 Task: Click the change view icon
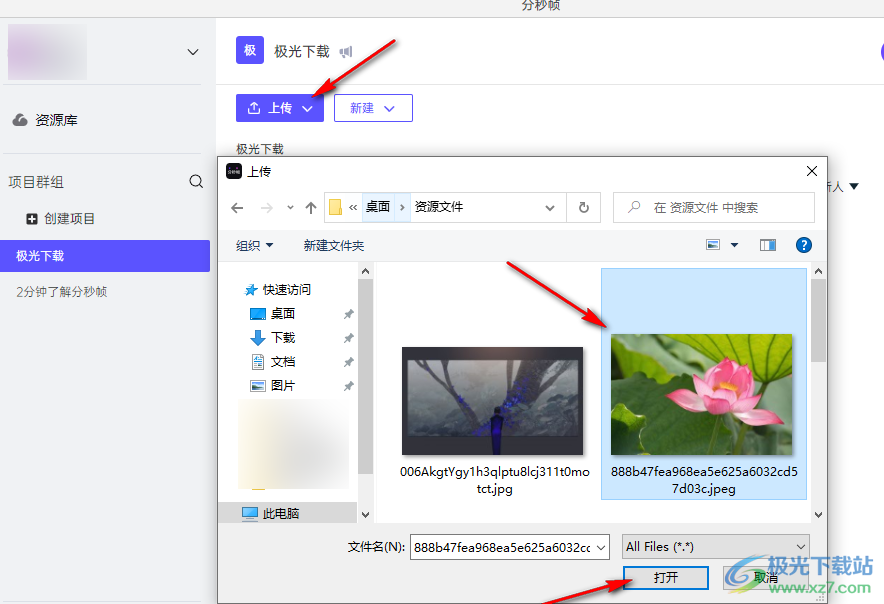tap(713, 245)
